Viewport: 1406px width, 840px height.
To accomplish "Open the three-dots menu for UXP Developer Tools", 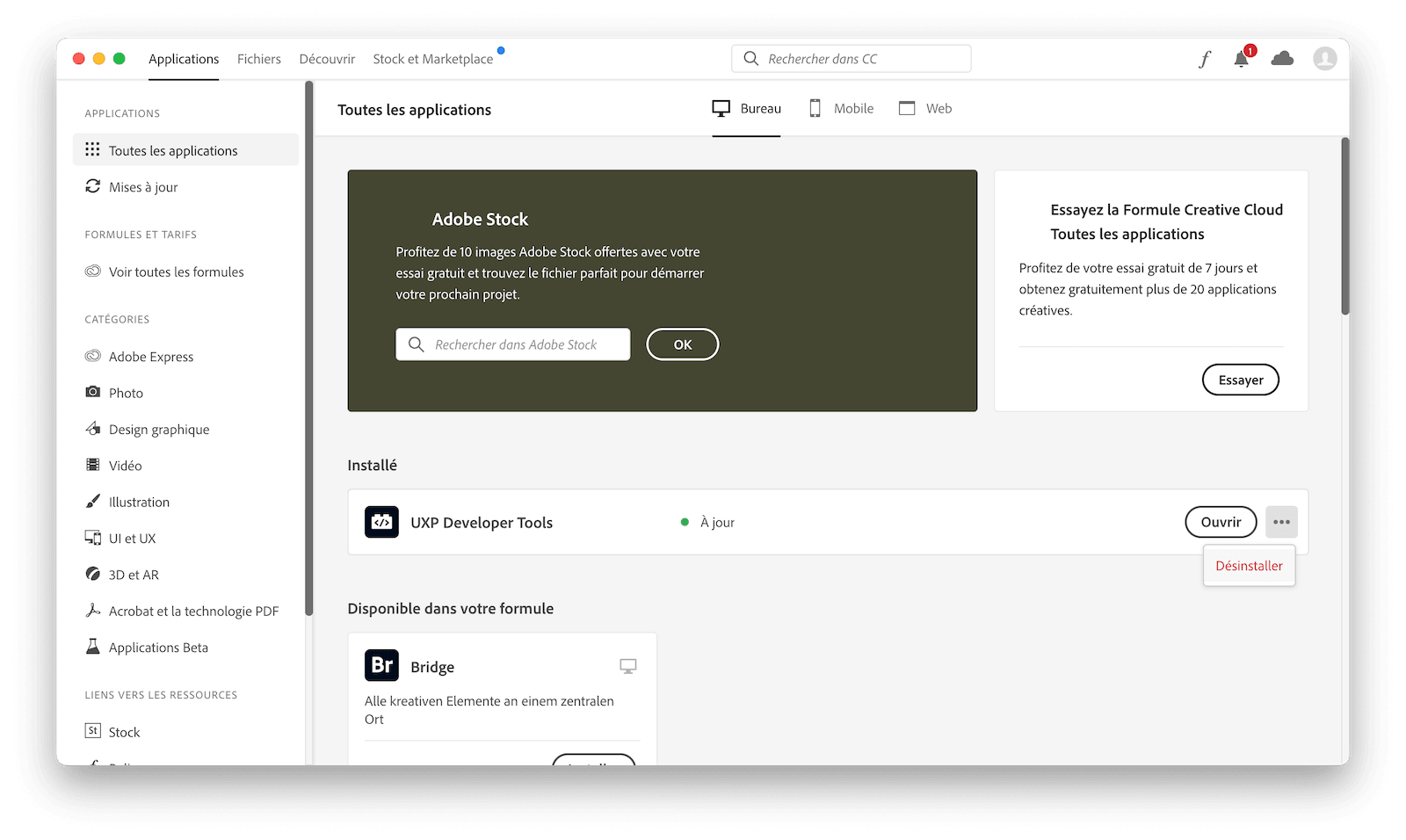I will [1281, 522].
